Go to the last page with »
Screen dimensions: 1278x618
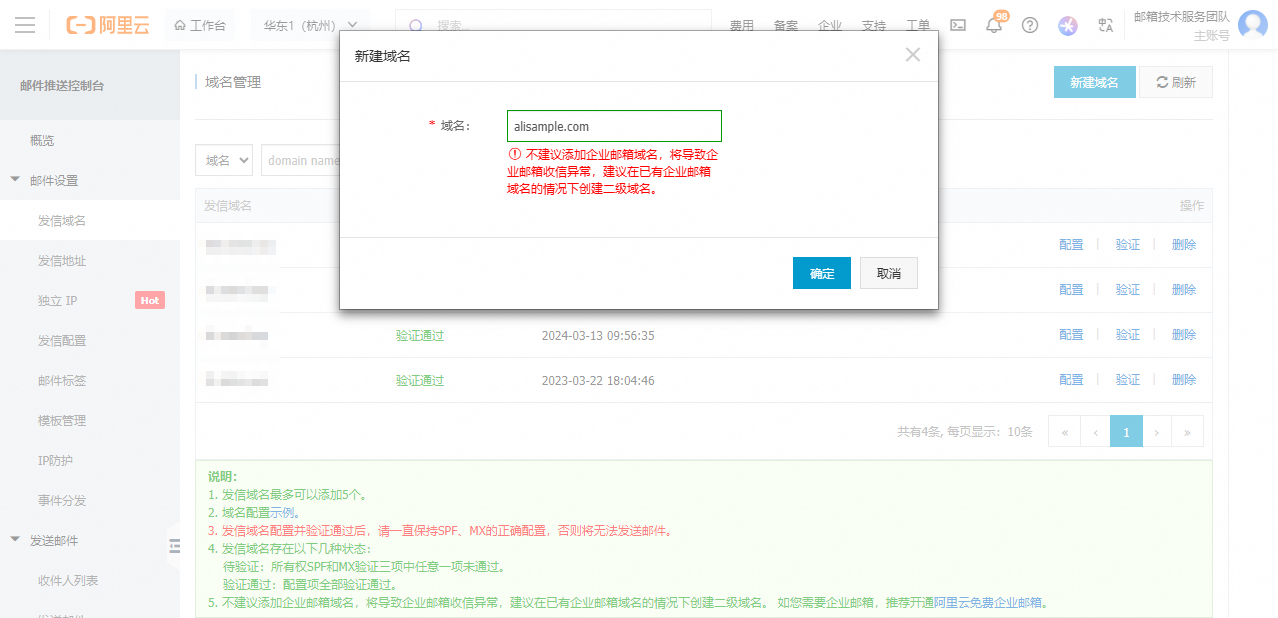click(x=1188, y=432)
